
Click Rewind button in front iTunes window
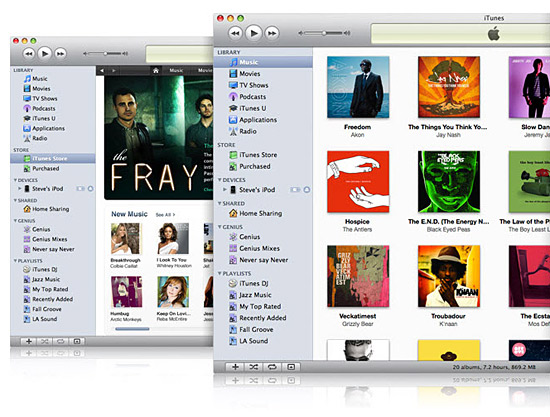235,33
